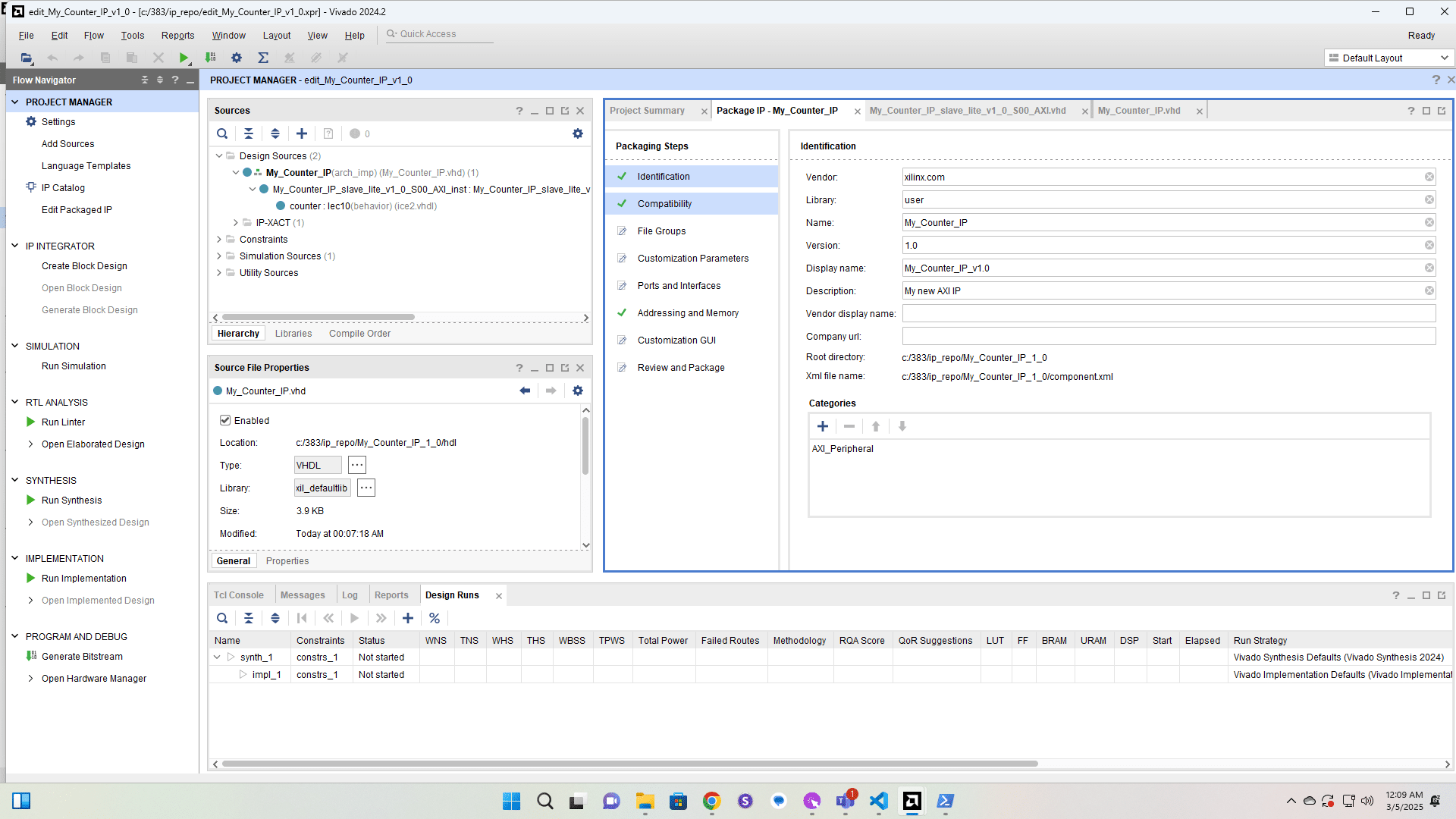Open the Reports menu

click(177, 36)
